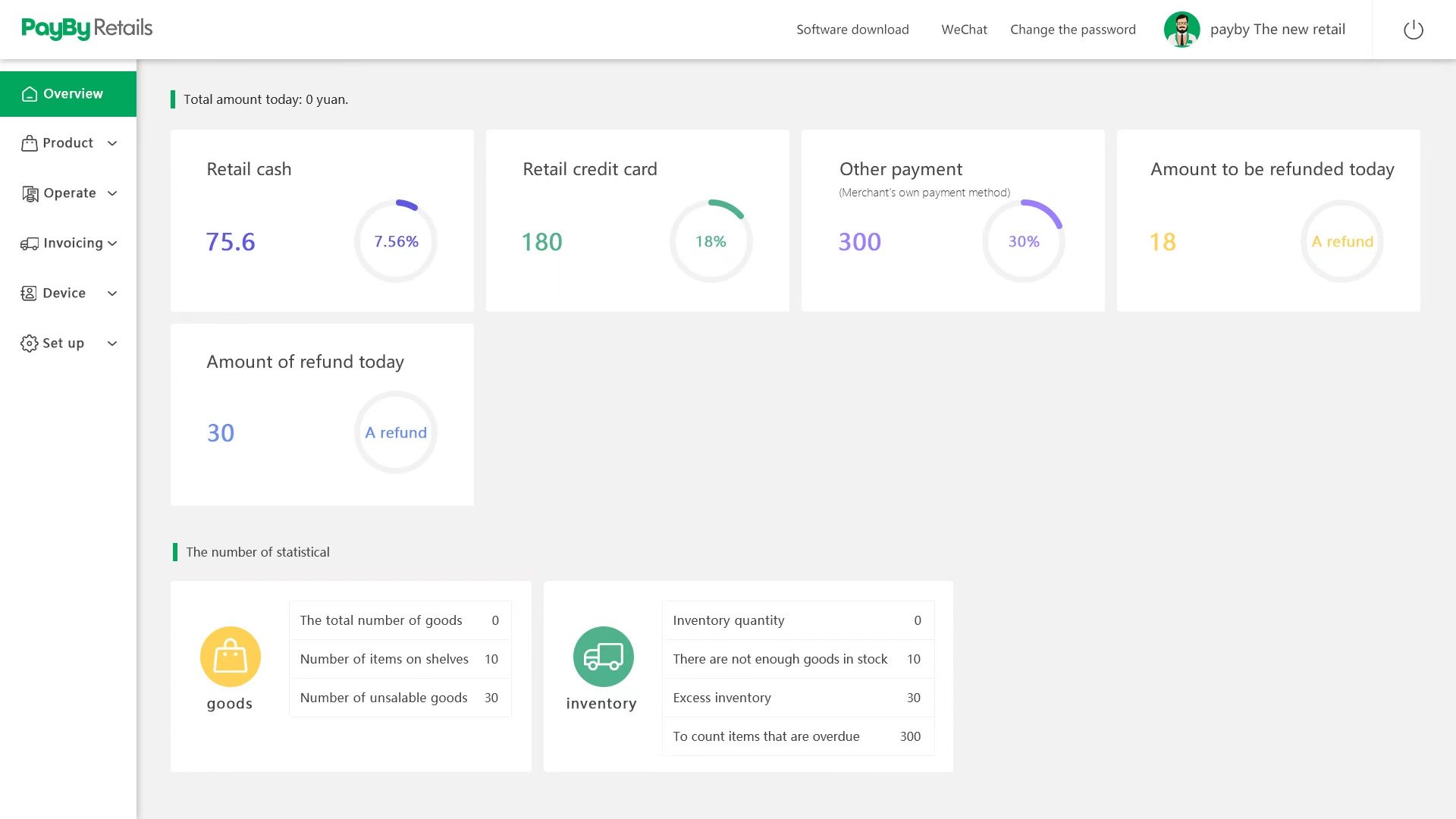Click the Invoicing truck icon in sidebar

point(30,243)
